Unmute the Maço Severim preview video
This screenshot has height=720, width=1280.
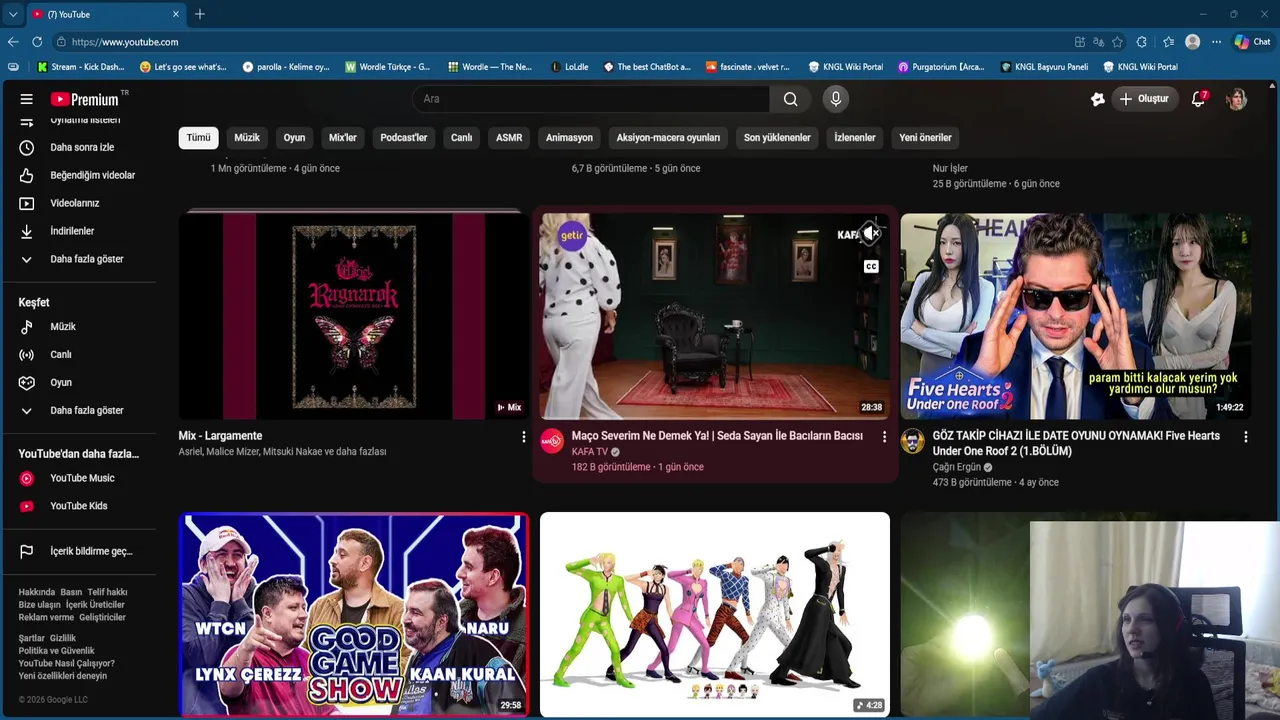[872, 234]
